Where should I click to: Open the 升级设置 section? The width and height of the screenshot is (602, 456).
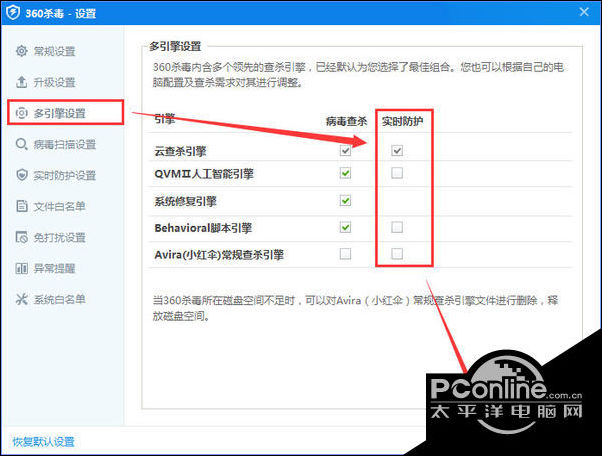point(54,82)
